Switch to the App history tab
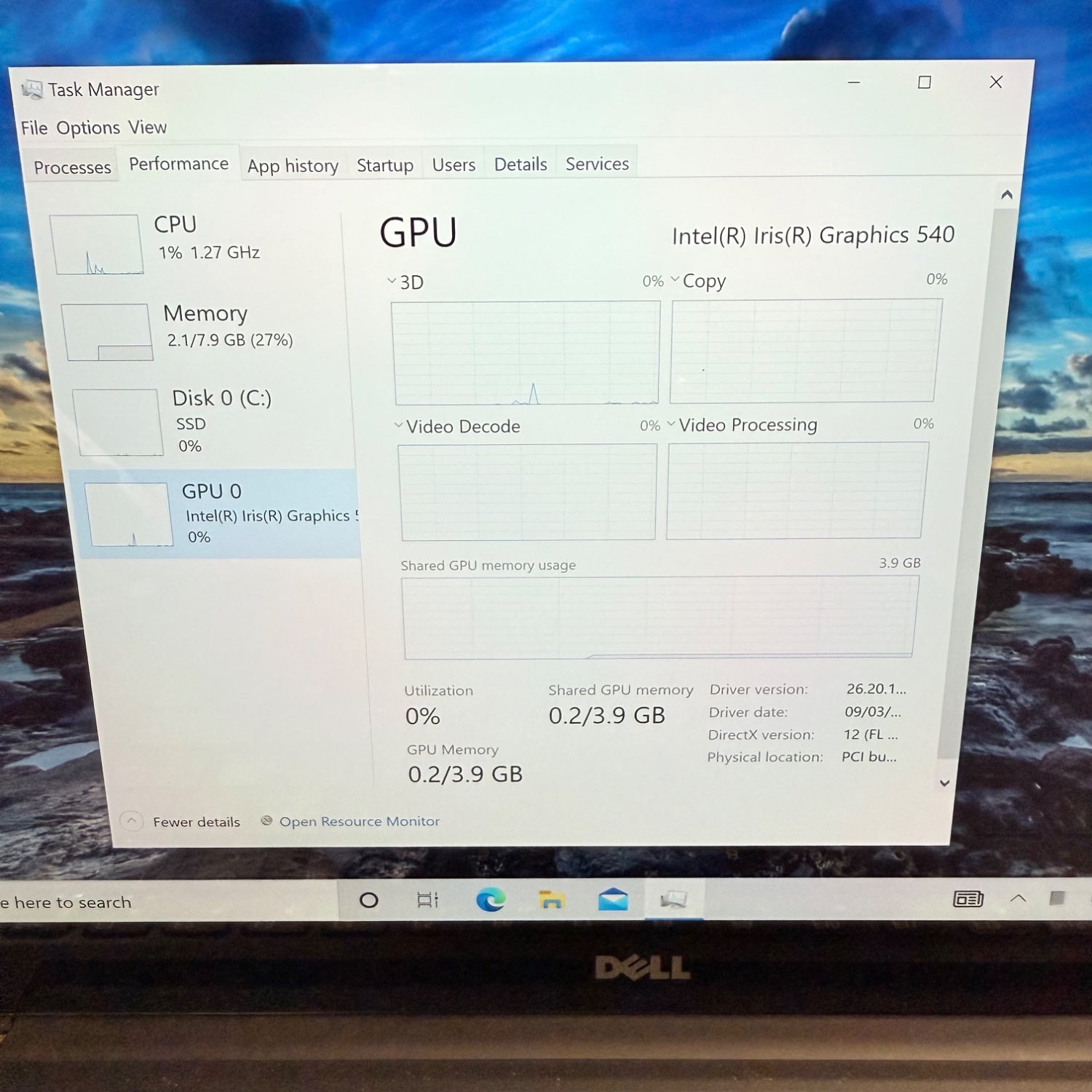This screenshot has width=1092, height=1092. coord(293,165)
